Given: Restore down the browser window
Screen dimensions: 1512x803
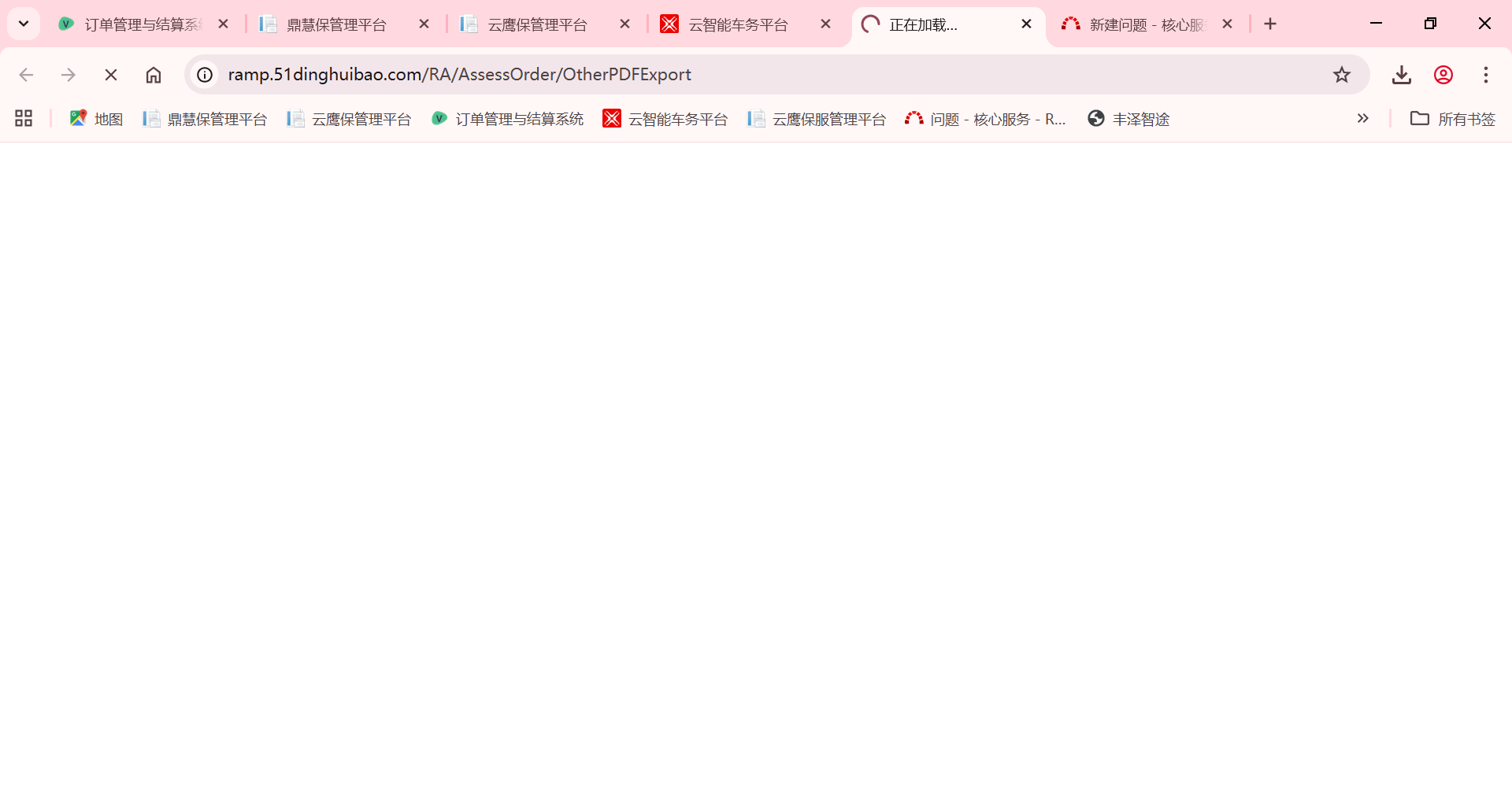Looking at the screenshot, I should (1431, 24).
